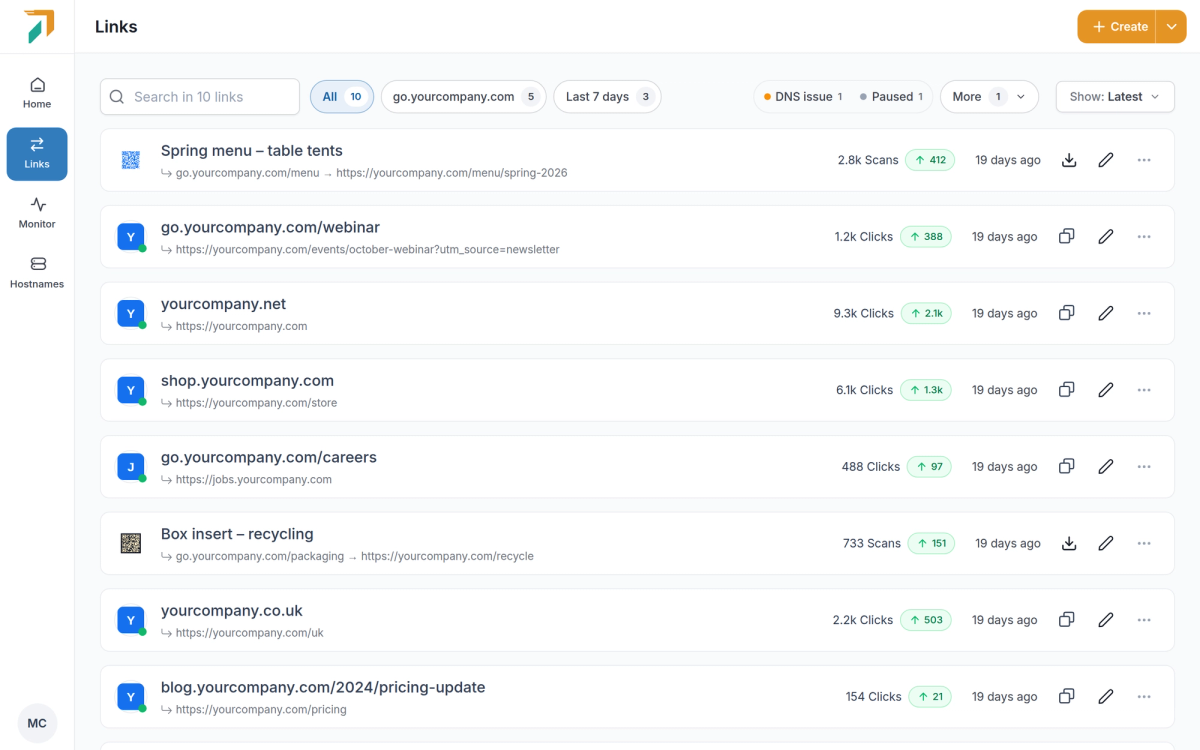The height and width of the screenshot is (750, 1200).
Task: Copy the blog.yourcompany.com pricing-update link
Action: coord(1067,697)
